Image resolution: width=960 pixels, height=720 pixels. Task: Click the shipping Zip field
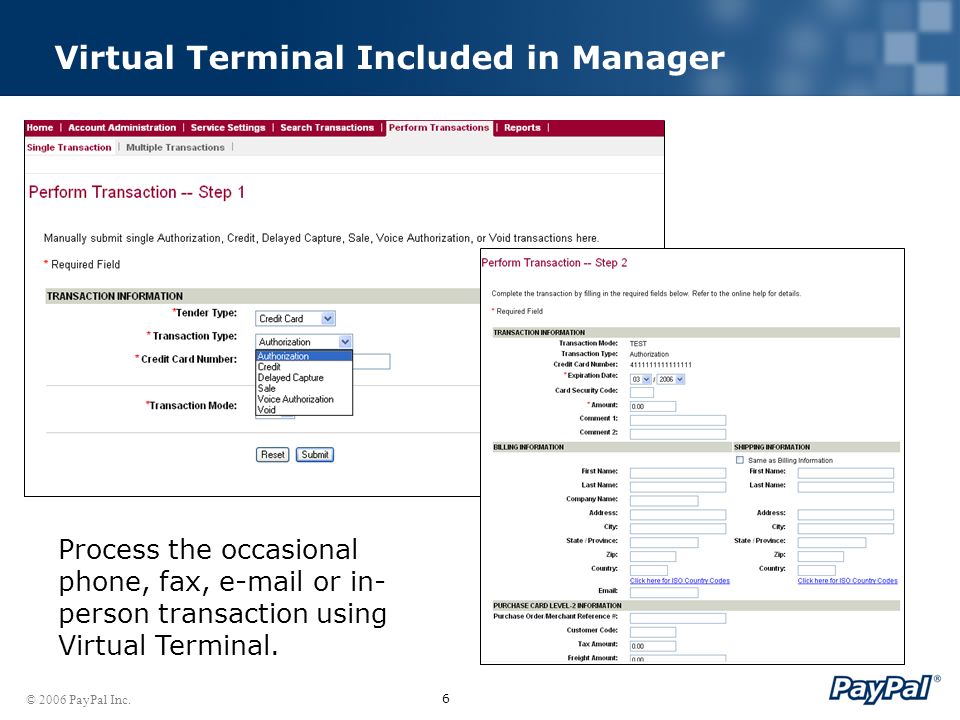(820, 556)
